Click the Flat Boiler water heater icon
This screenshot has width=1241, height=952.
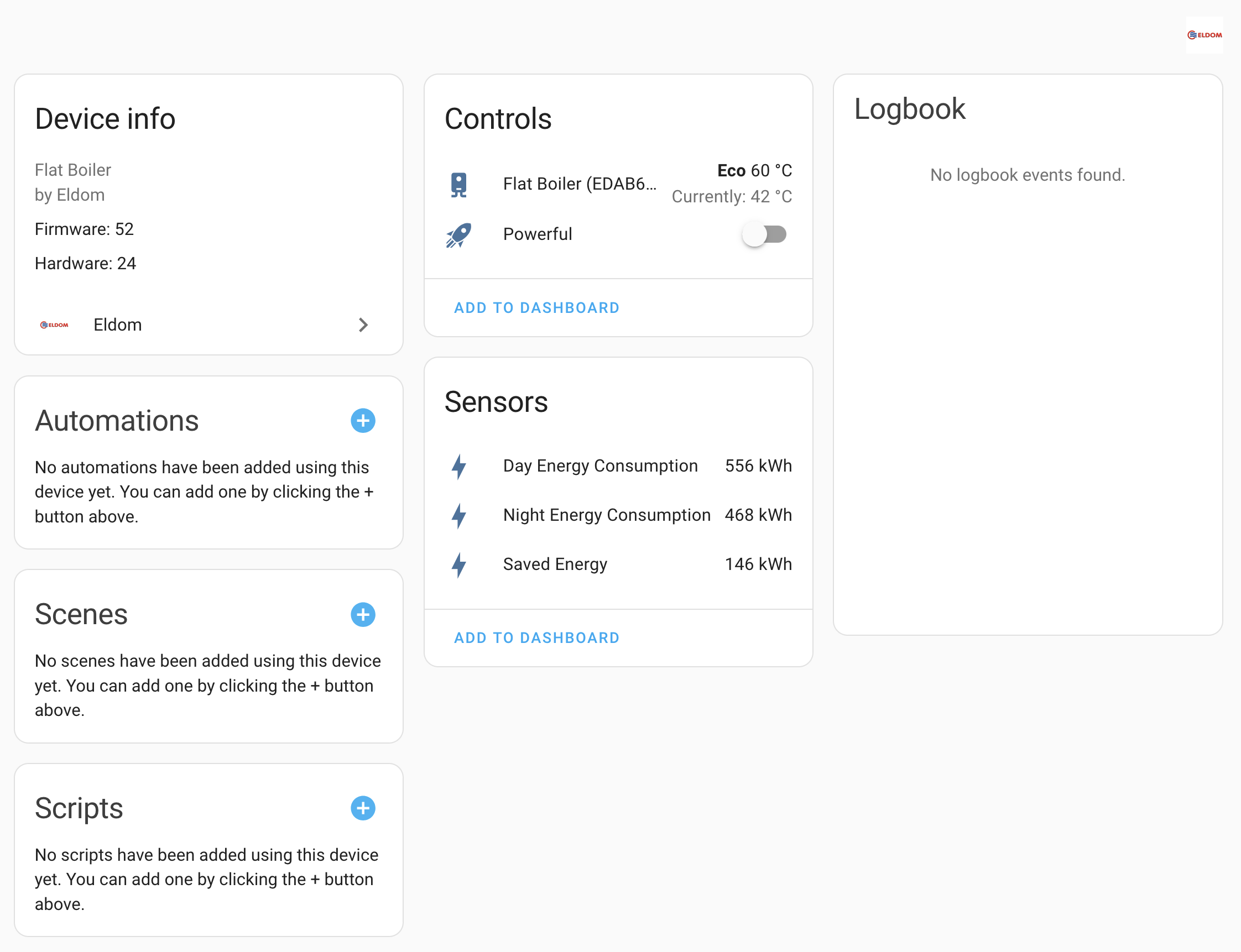click(x=458, y=184)
